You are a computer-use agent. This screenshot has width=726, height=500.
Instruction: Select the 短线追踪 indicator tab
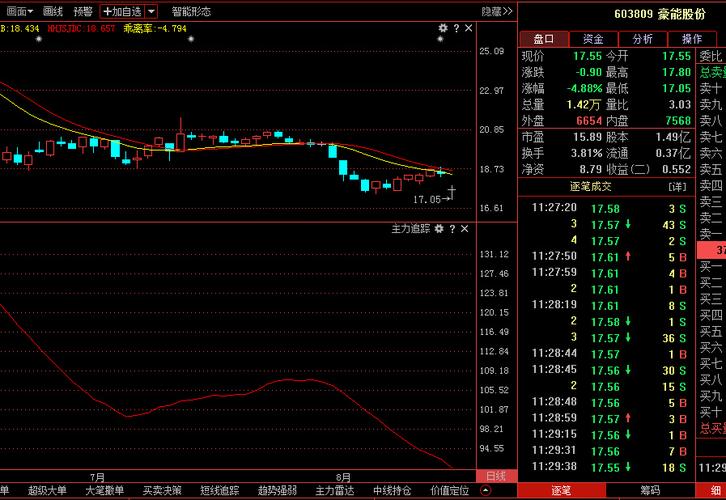pos(219,491)
